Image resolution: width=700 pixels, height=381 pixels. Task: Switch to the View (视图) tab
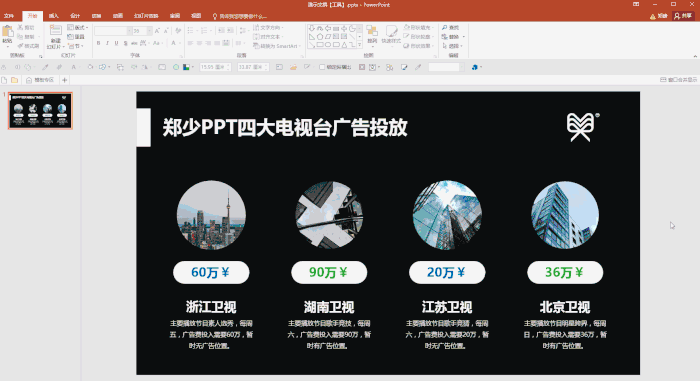pos(196,16)
